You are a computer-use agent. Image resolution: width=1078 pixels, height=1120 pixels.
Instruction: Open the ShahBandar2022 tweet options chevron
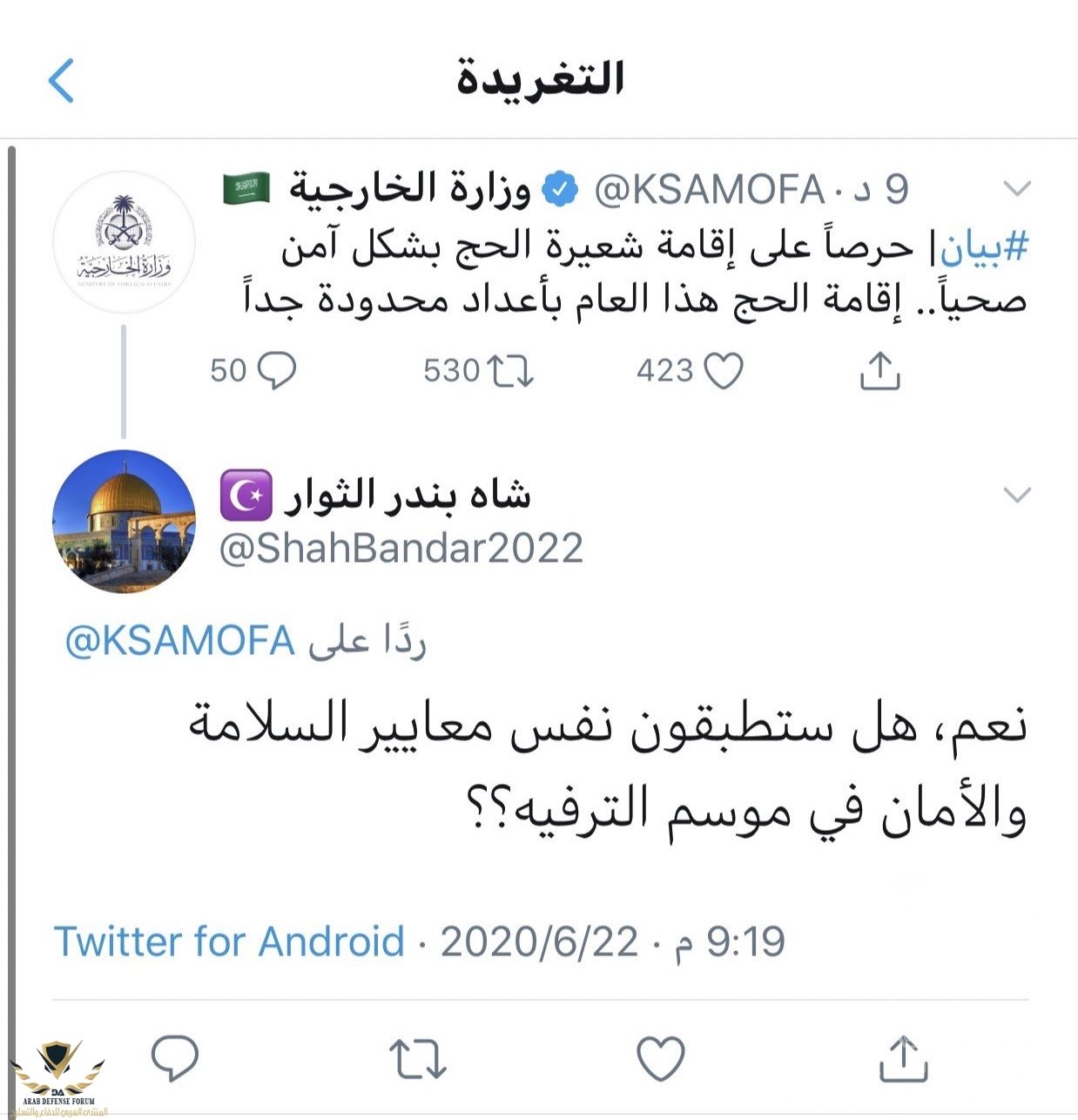(x=1017, y=495)
